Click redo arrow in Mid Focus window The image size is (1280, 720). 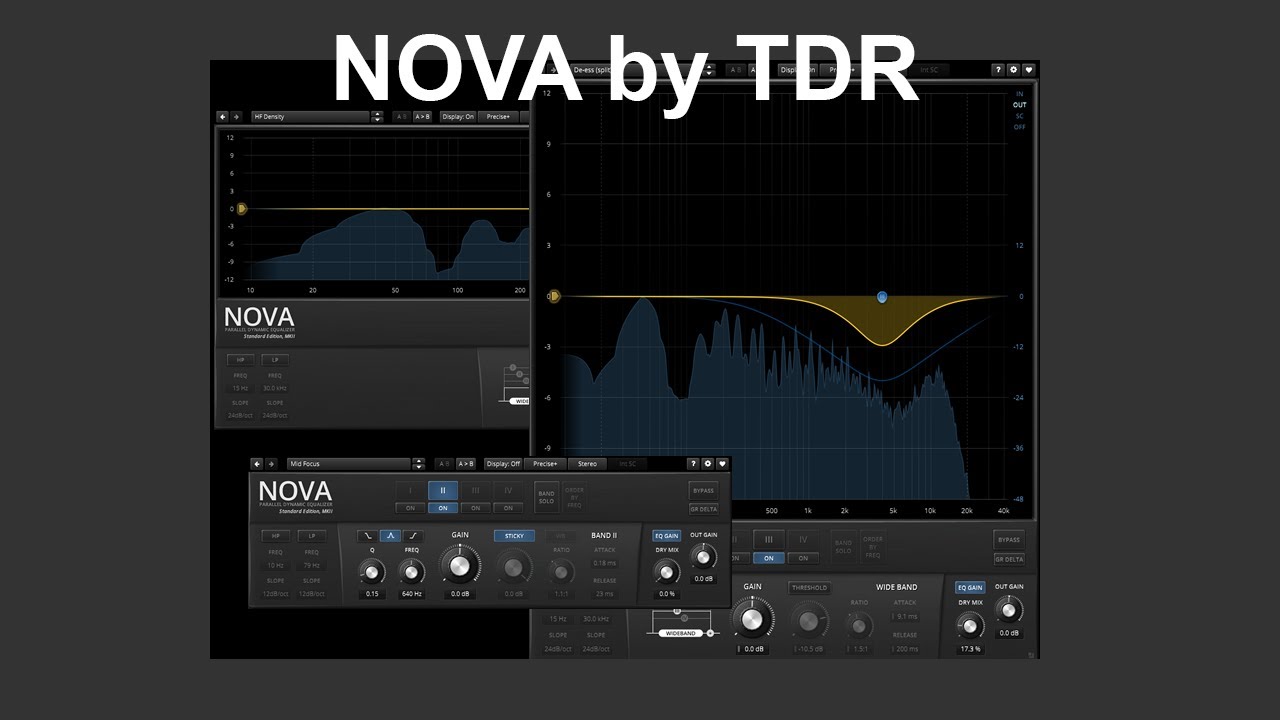270,464
